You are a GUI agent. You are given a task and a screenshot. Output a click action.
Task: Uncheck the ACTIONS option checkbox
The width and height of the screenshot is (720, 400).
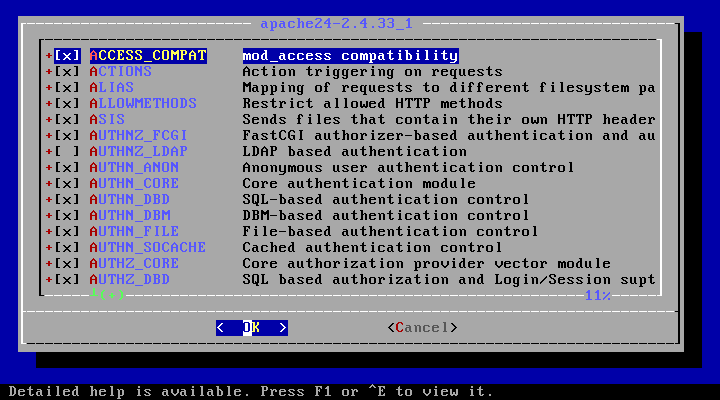tap(67, 72)
